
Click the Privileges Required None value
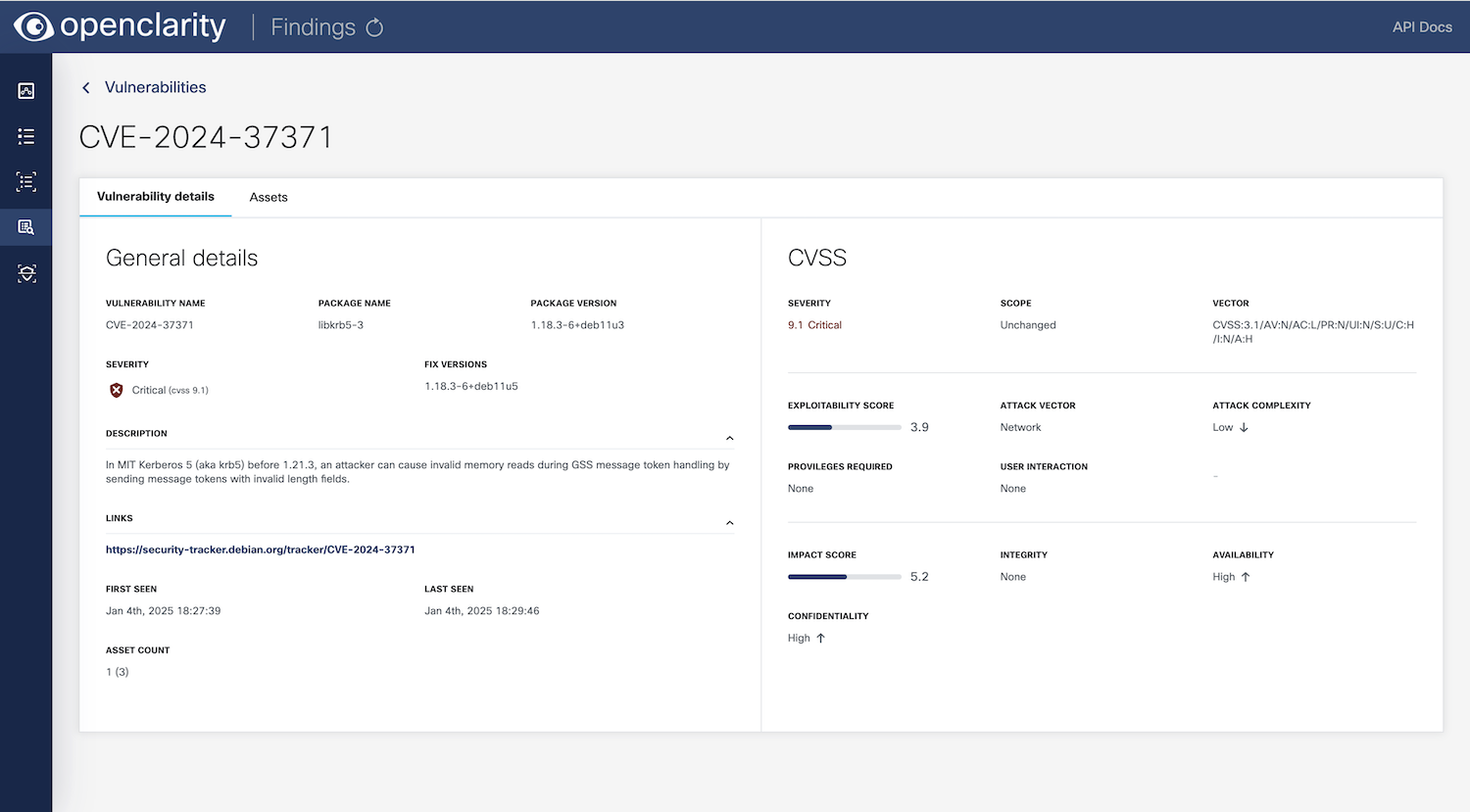(801, 489)
